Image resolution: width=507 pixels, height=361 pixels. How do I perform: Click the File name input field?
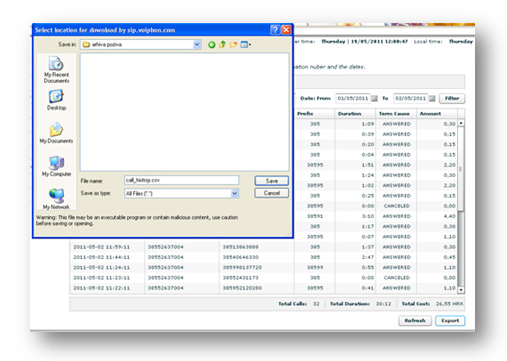181,180
